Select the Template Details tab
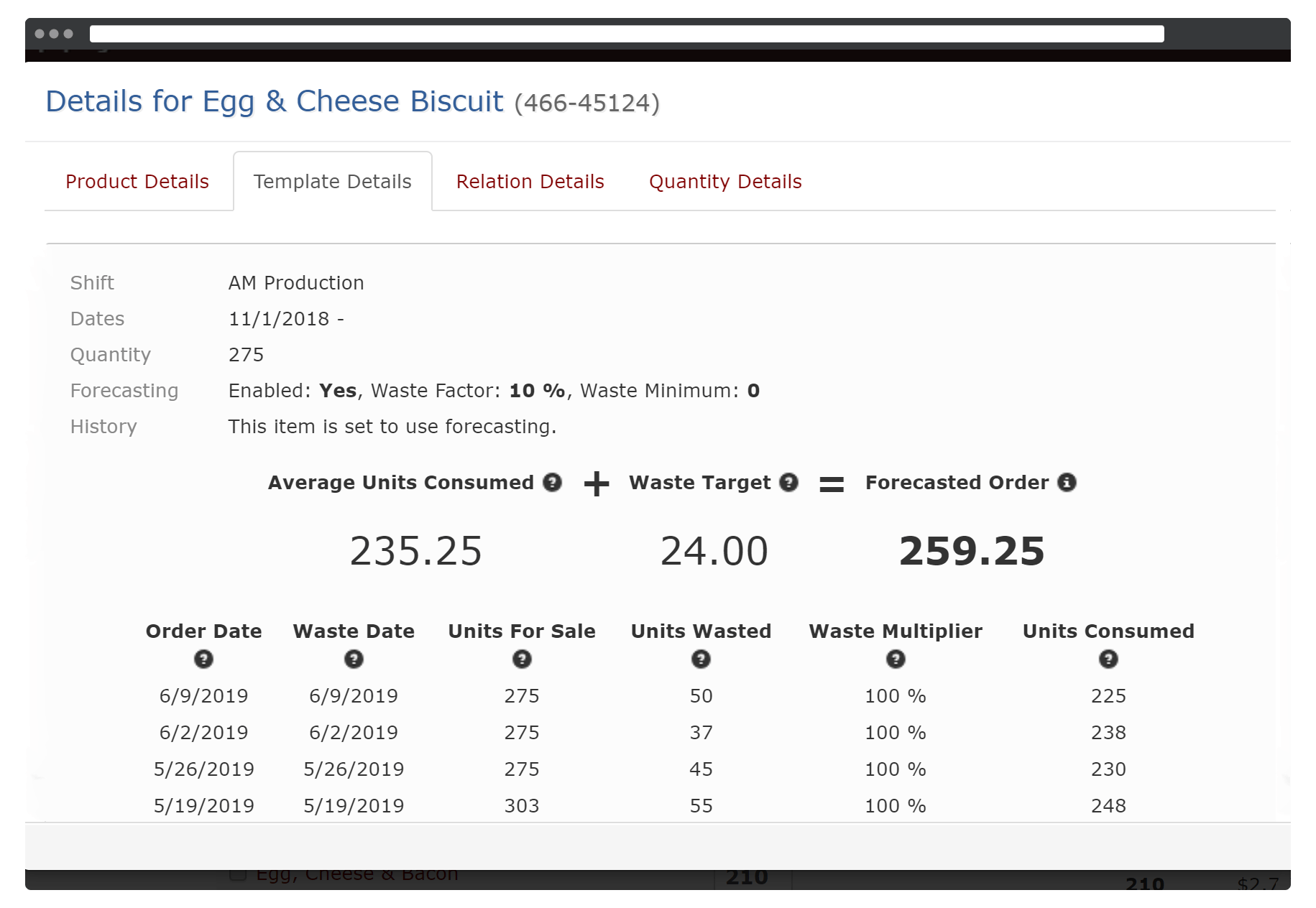The width and height of the screenshot is (1316, 908). 332,181
